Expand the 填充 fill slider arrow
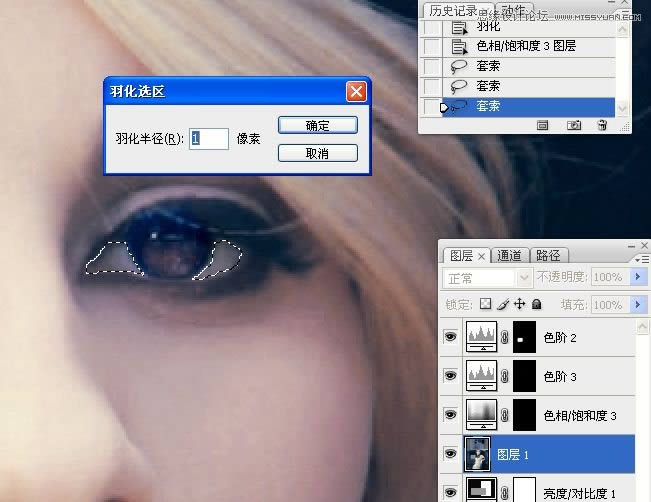The image size is (651, 502). (x=638, y=304)
